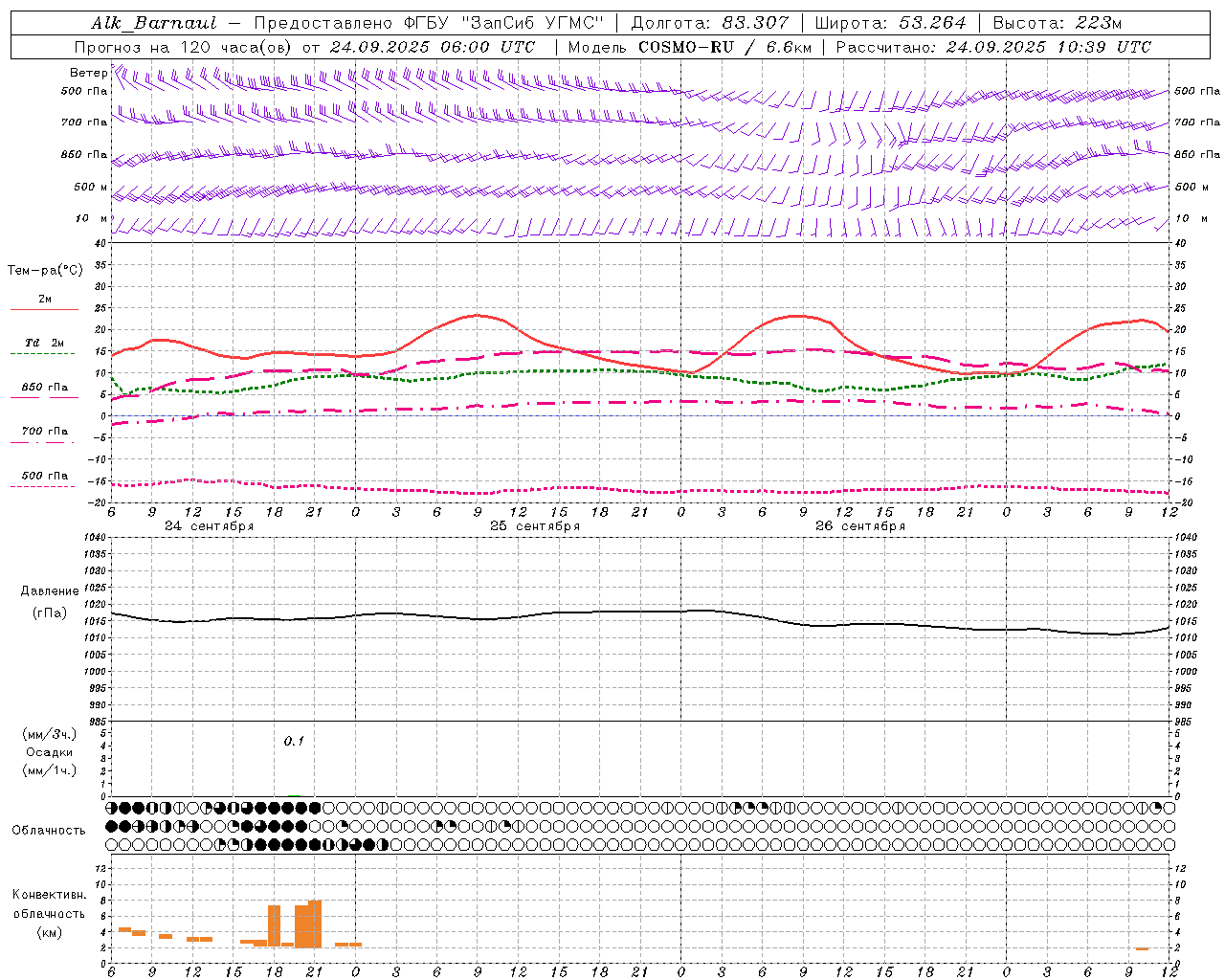Click the Облачность cloud cover label
The image size is (1225, 980).
(x=49, y=831)
